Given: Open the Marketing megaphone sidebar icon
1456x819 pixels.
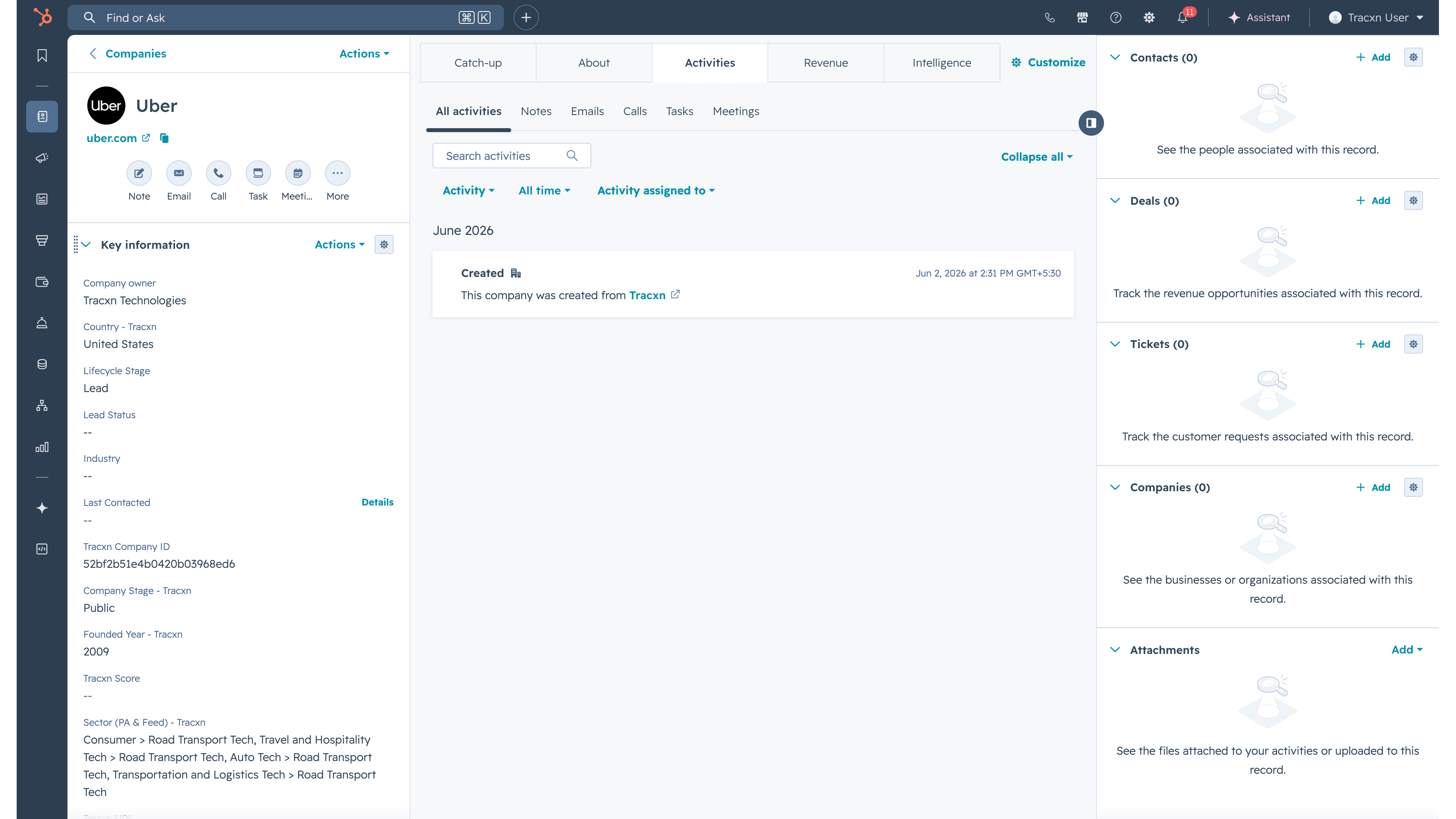Looking at the screenshot, I should (42, 158).
